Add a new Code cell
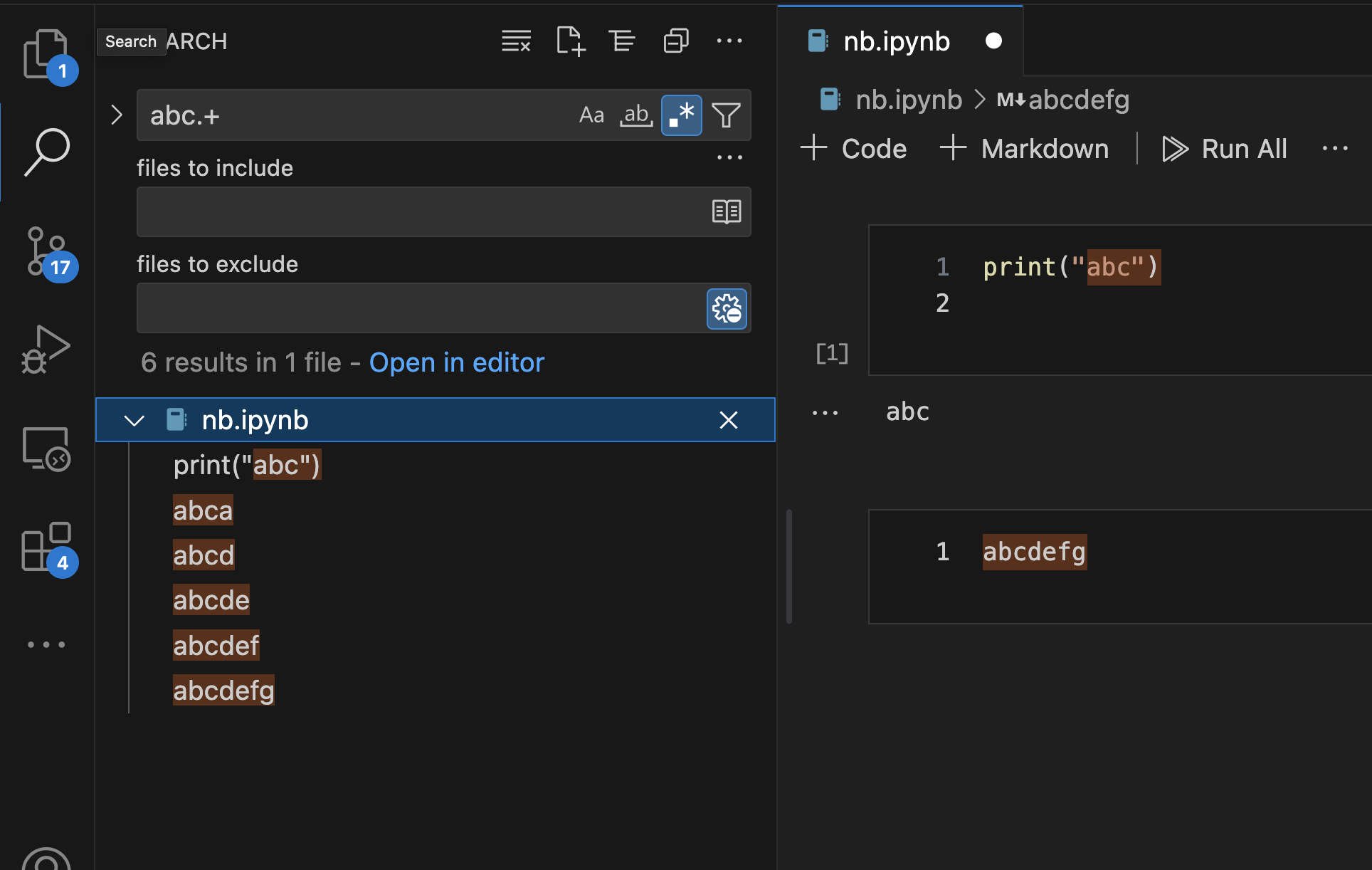This screenshot has height=870, width=1372. click(x=853, y=148)
